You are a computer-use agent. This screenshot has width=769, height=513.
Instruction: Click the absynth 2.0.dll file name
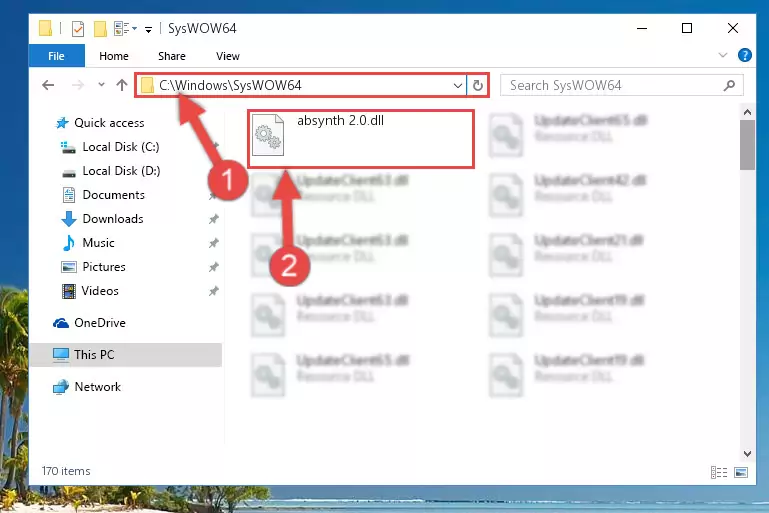pos(340,121)
